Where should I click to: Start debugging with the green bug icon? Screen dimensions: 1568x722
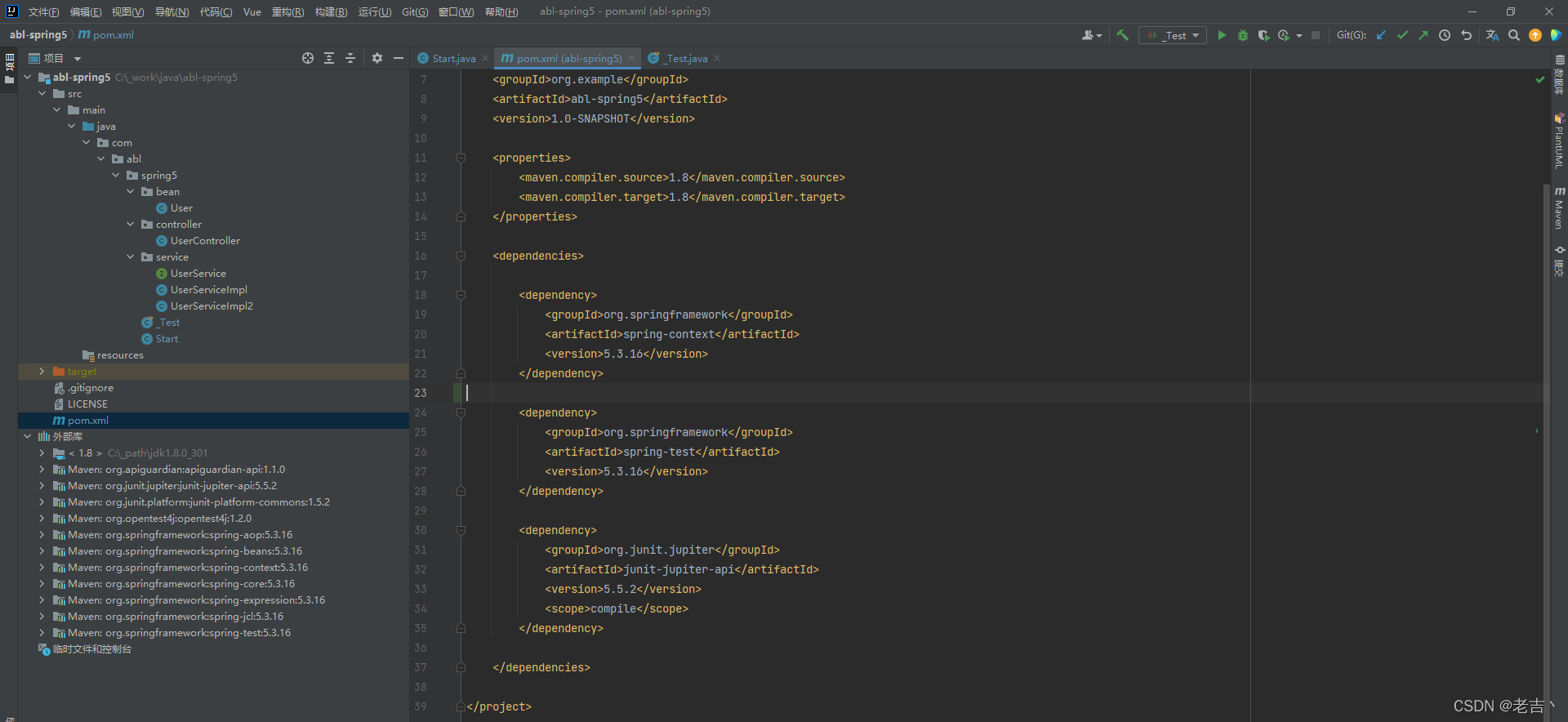[1243, 35]
